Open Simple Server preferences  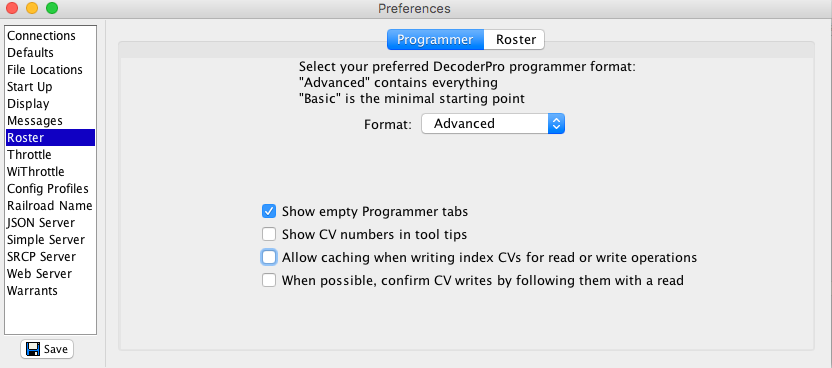[50, 239]
